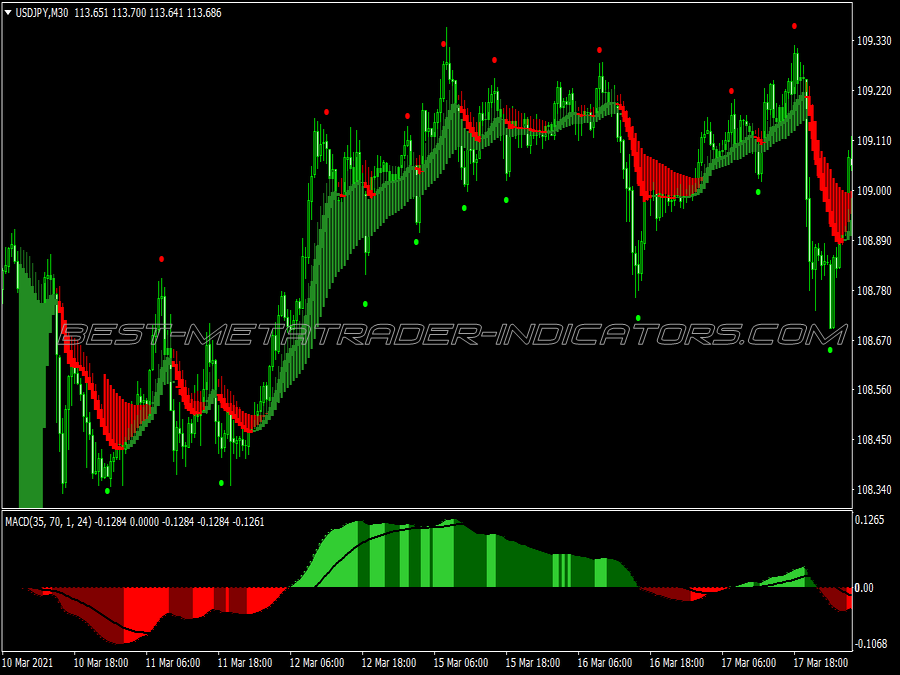The height and width of the screenshot is (675, 900).
Task: Select the 109.000 price level label
Action: click(x=874, y=191)
